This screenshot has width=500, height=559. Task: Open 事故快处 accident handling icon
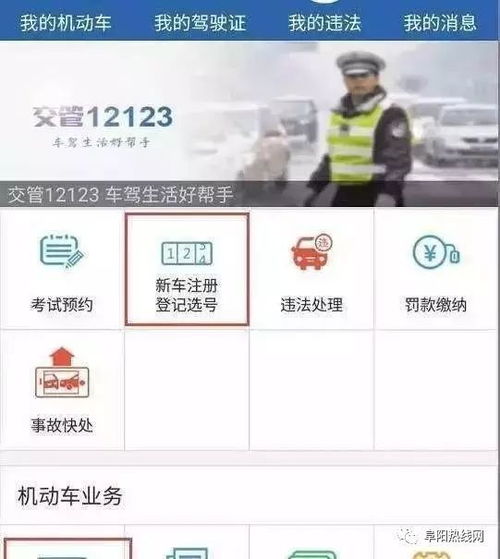[x=62, y=372]
